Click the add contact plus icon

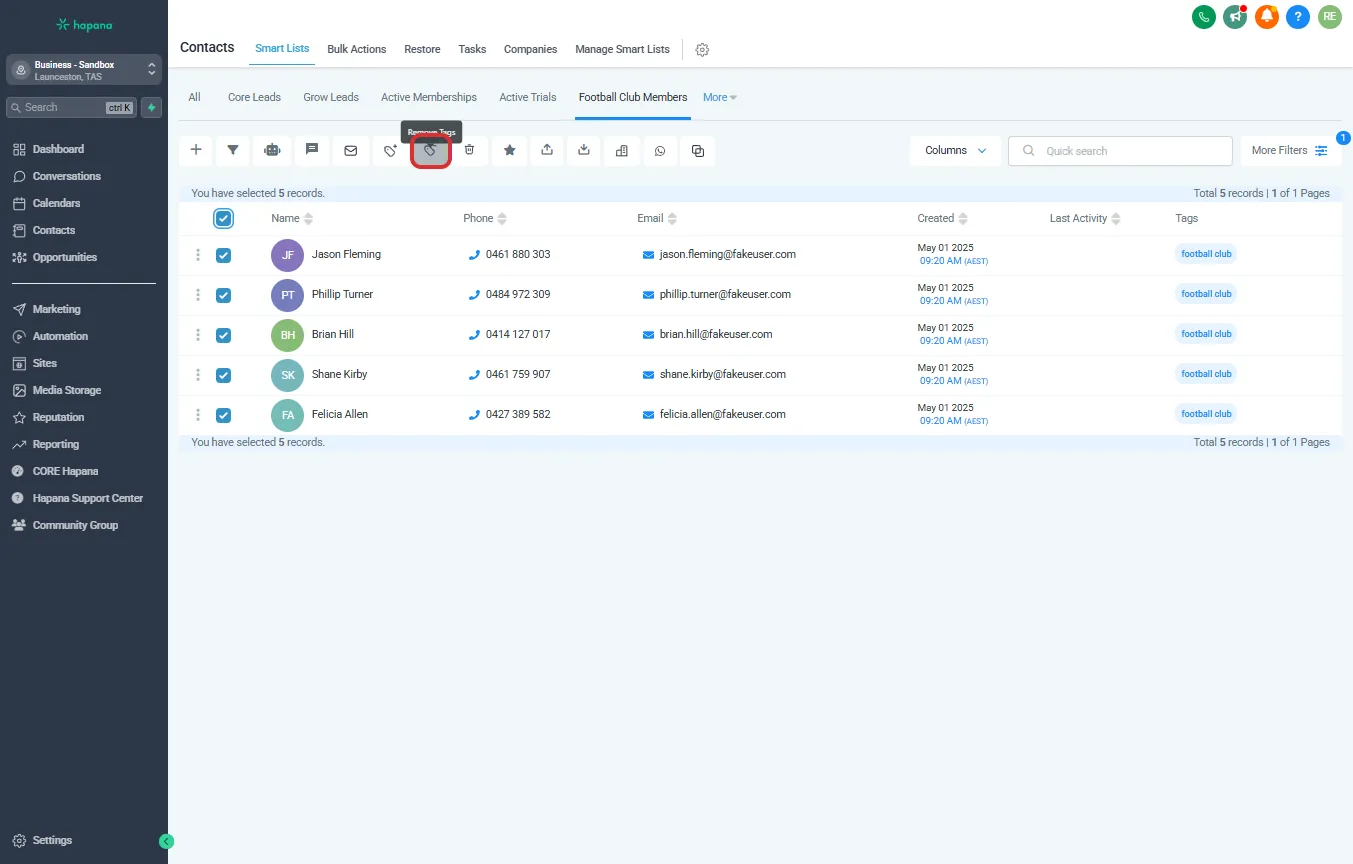(196, 151)
